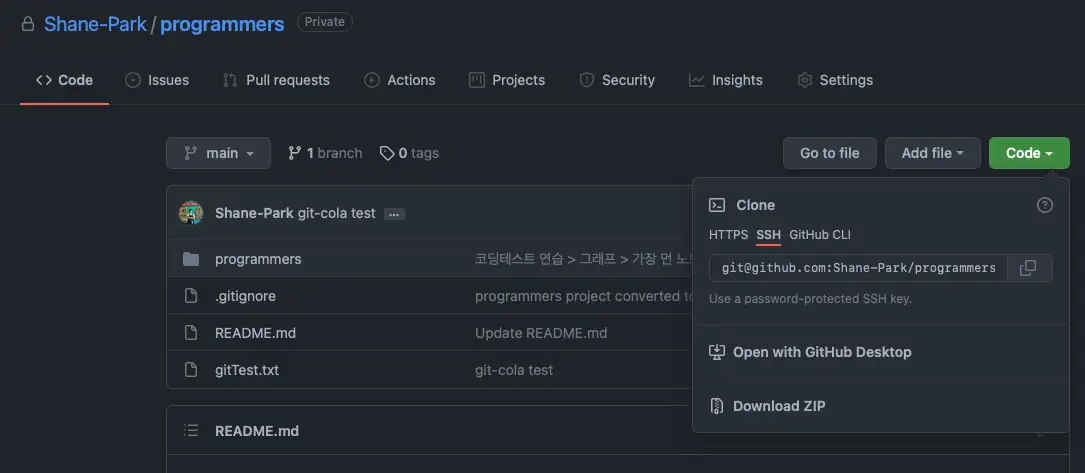Viewport: 1085px width, 473px height.
Task: Open the main branch dropdown
Action: tap(218, 153)
